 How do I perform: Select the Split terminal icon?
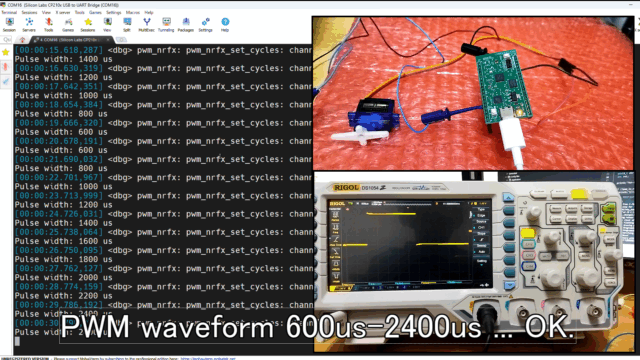(x=127, y=24)
